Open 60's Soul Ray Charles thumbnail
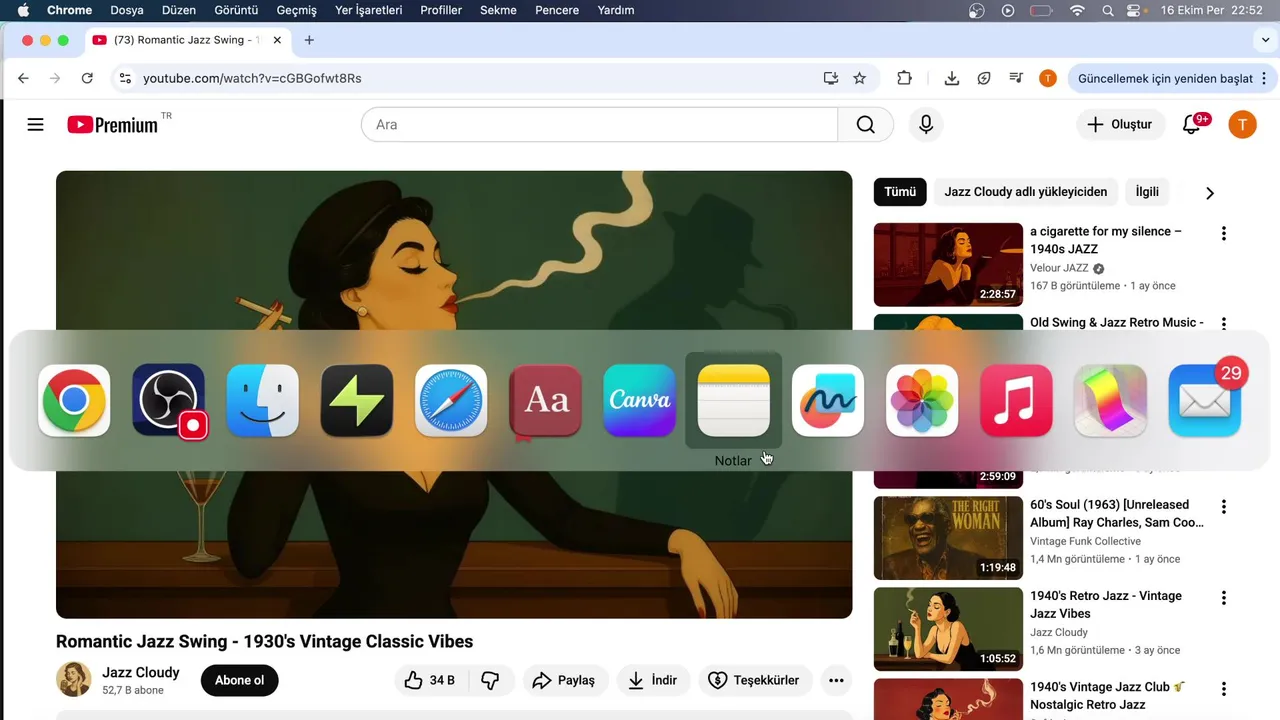 [948, 538]
